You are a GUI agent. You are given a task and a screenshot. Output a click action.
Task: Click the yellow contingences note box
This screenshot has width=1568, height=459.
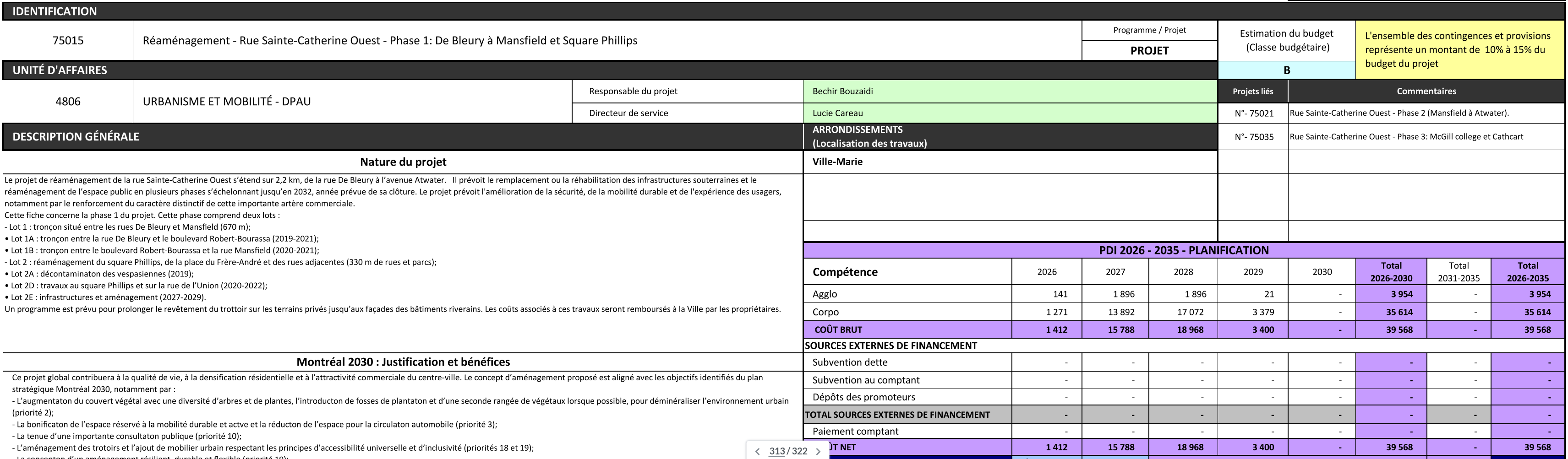click(1459, 50)
